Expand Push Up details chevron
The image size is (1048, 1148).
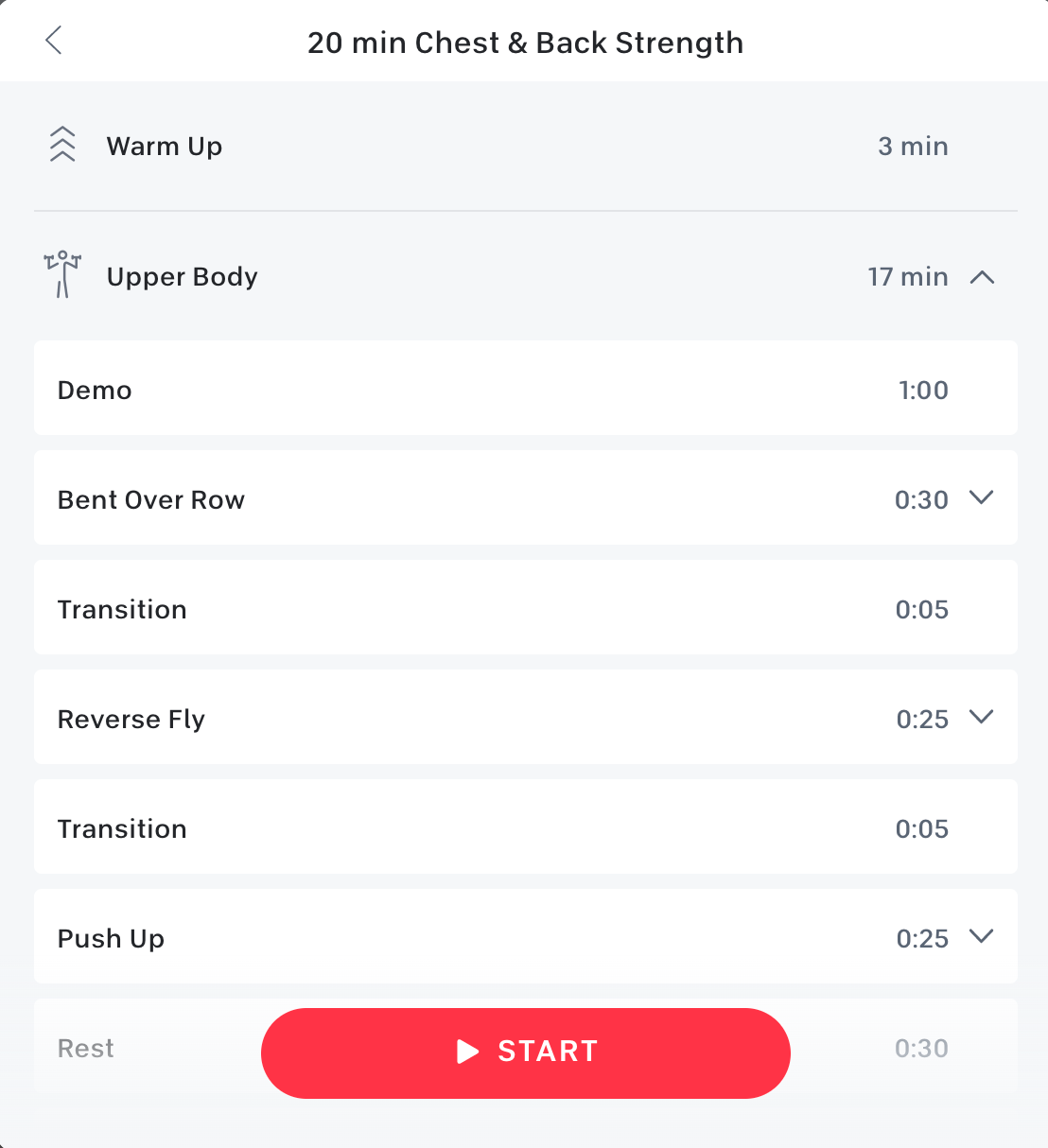[982, 936]
